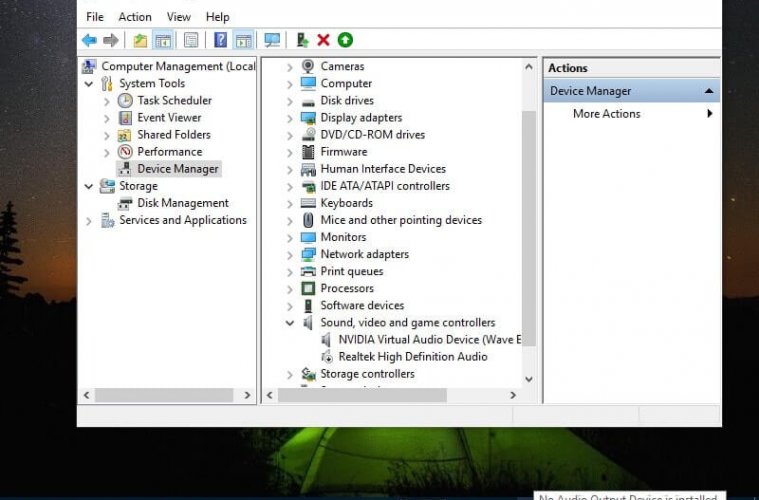Select Computer Management (Local) root node

point(178,66)
